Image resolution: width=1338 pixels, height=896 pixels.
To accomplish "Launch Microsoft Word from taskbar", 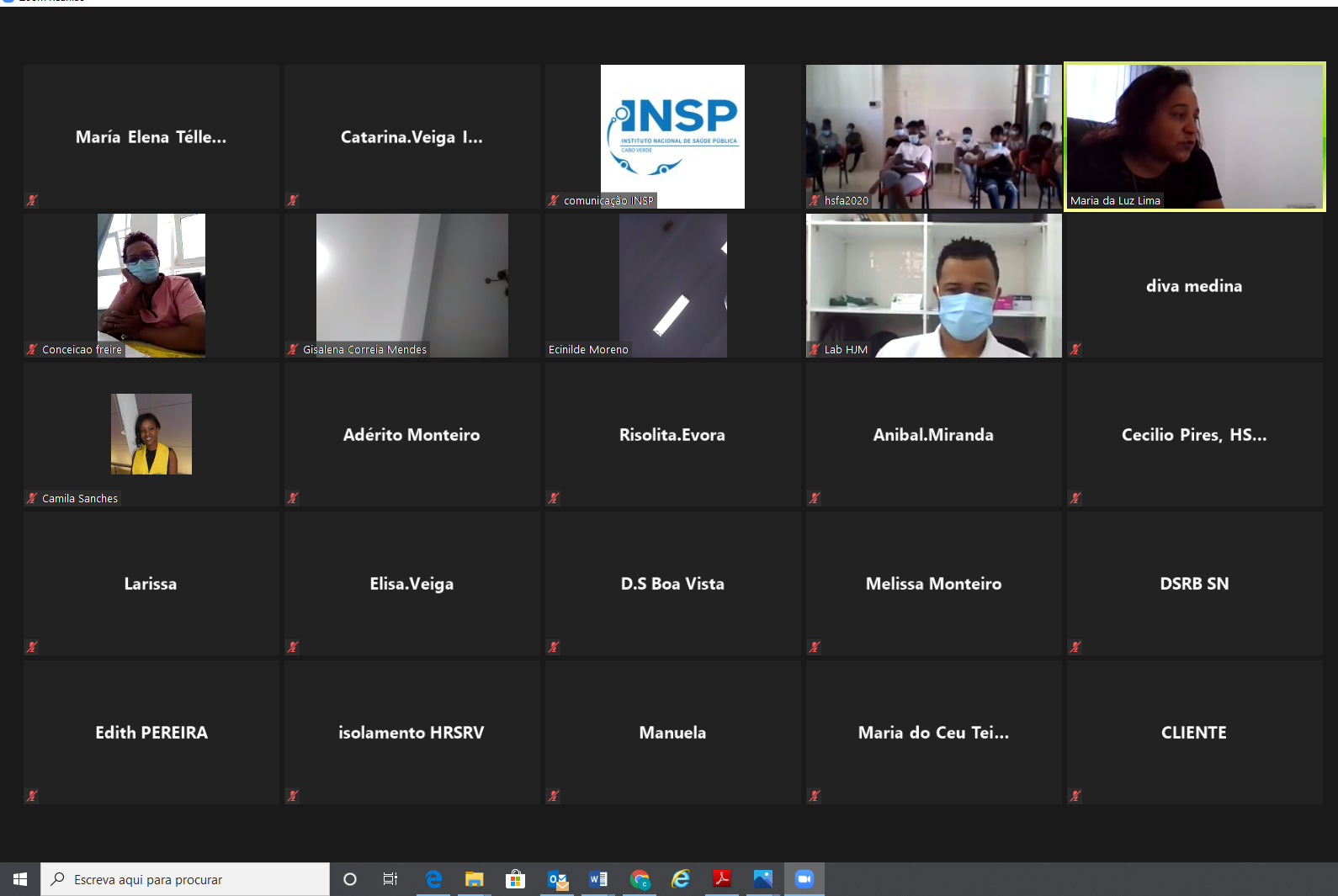I will (x=597, y=879).
